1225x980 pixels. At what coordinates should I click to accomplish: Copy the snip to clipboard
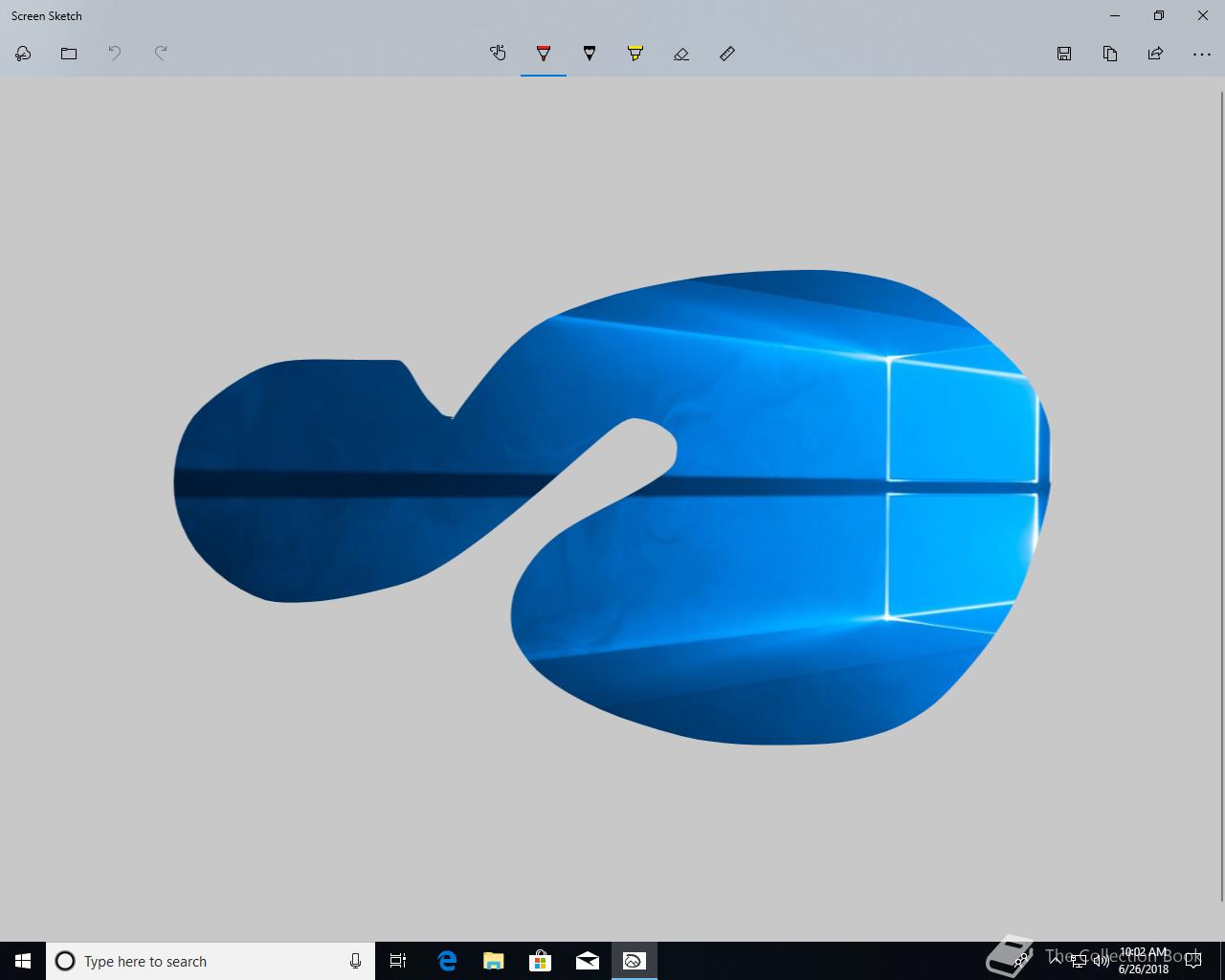tap(1110, 54)
